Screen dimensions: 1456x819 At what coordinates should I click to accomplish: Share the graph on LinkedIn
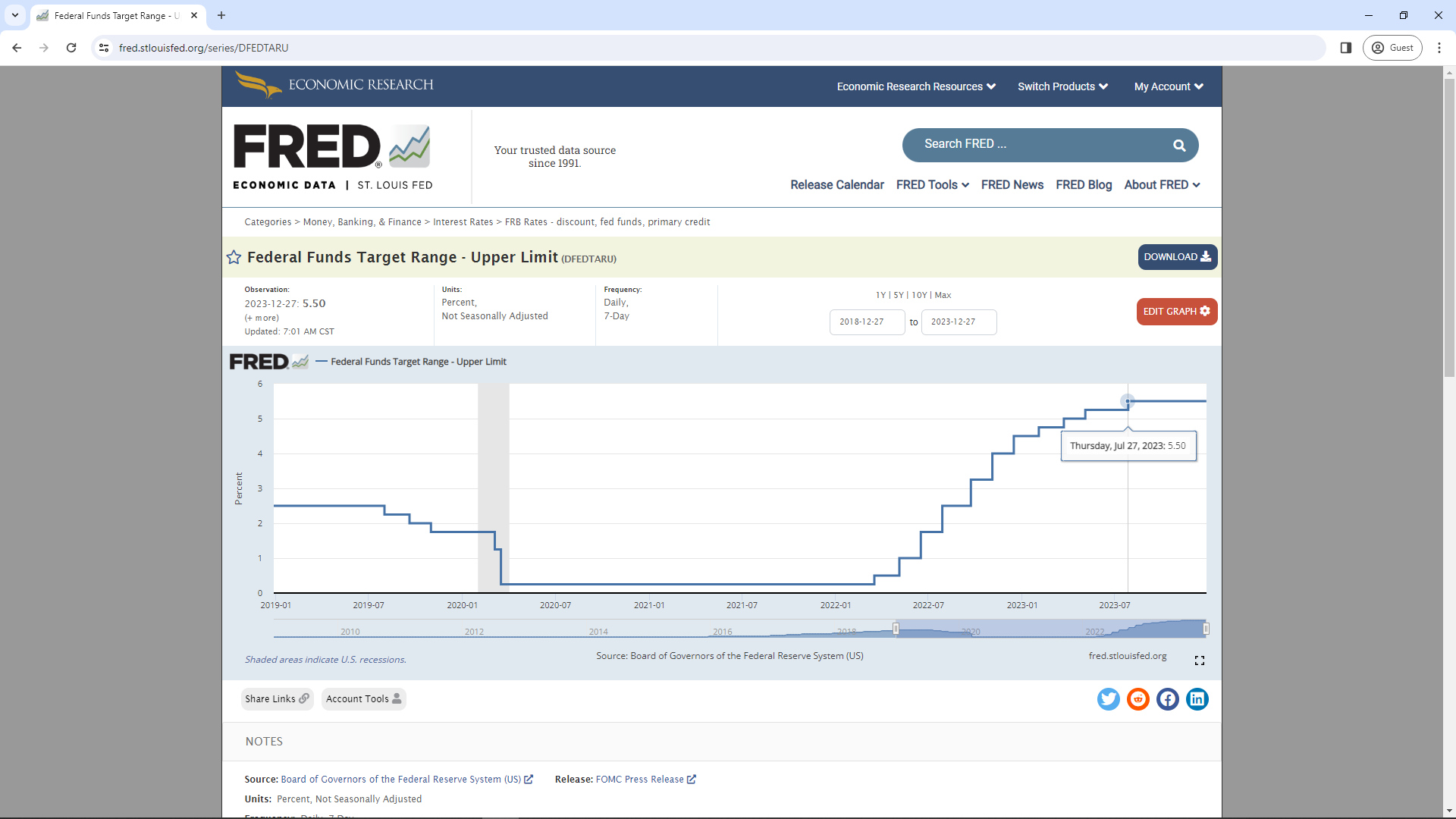coord(1197,699)
